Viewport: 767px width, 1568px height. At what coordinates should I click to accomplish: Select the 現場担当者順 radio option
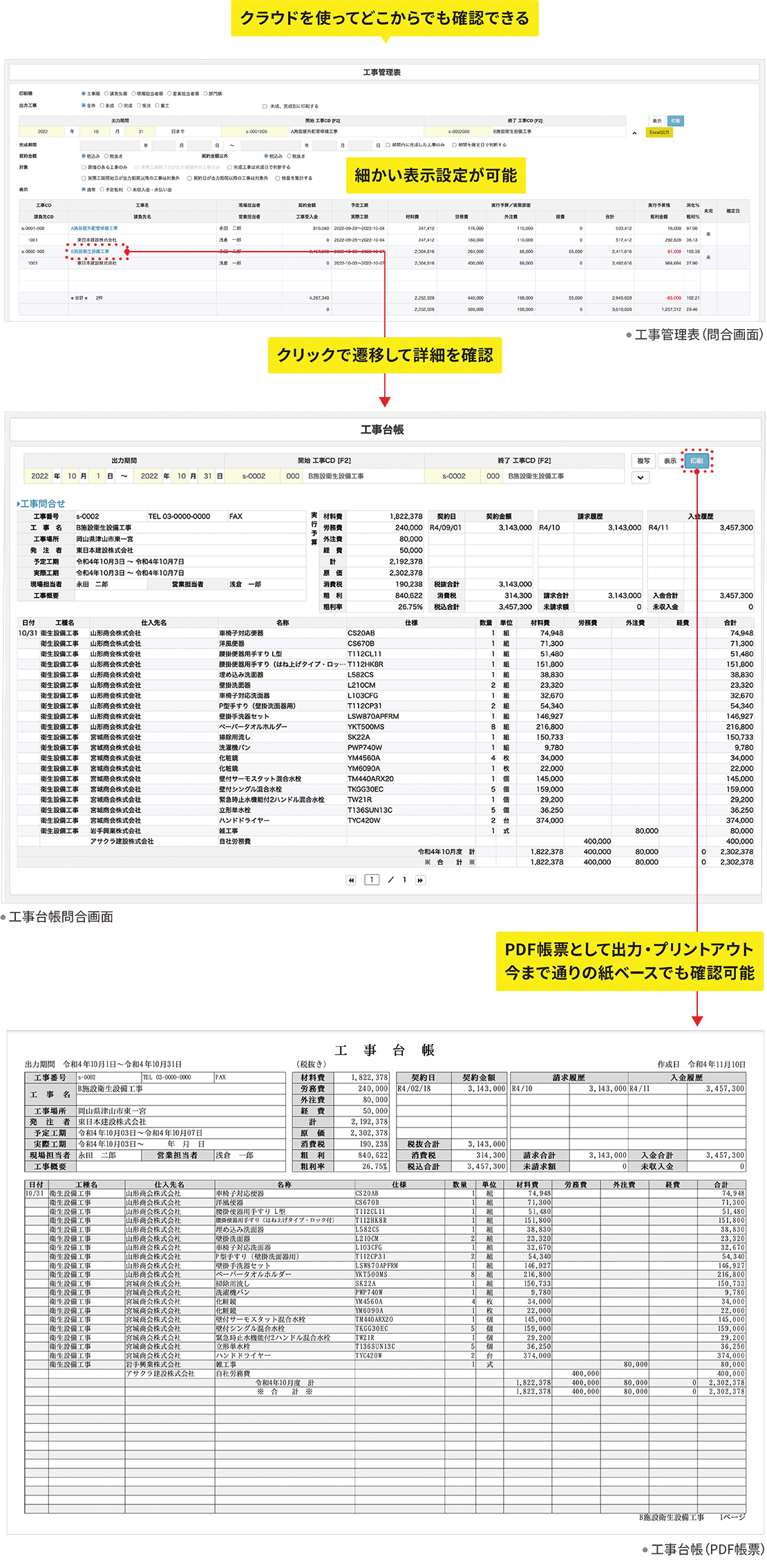pos(133,93)
